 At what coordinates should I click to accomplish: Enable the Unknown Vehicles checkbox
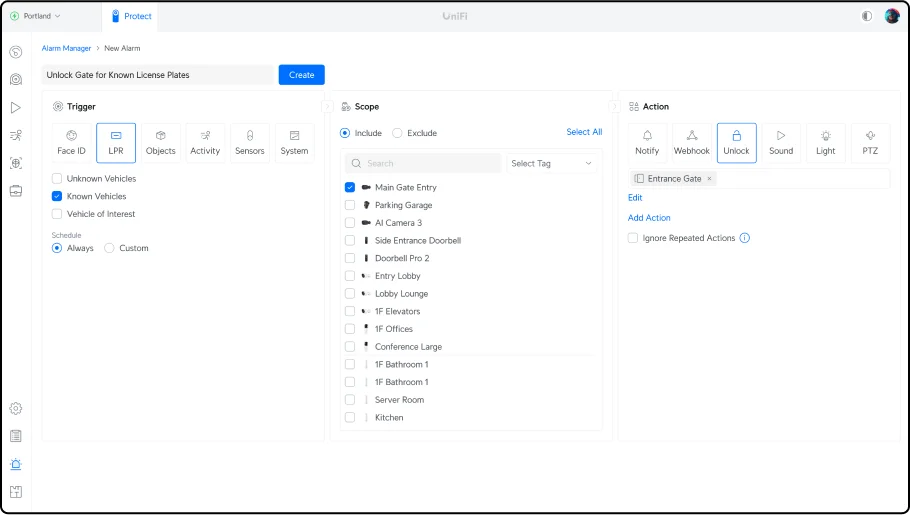[57, 179]
